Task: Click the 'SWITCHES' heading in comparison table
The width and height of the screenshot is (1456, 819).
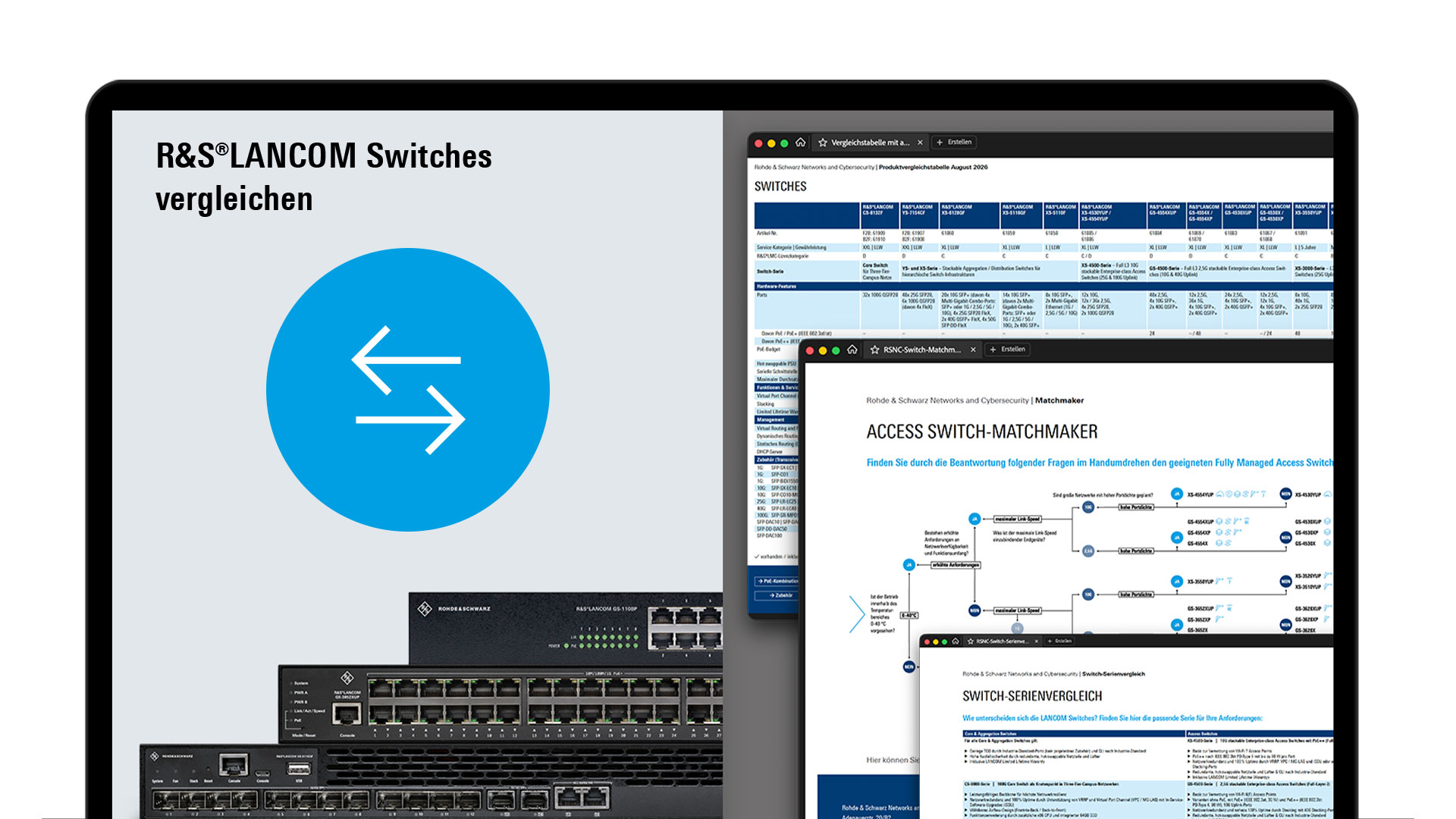Action: [780, 187]
